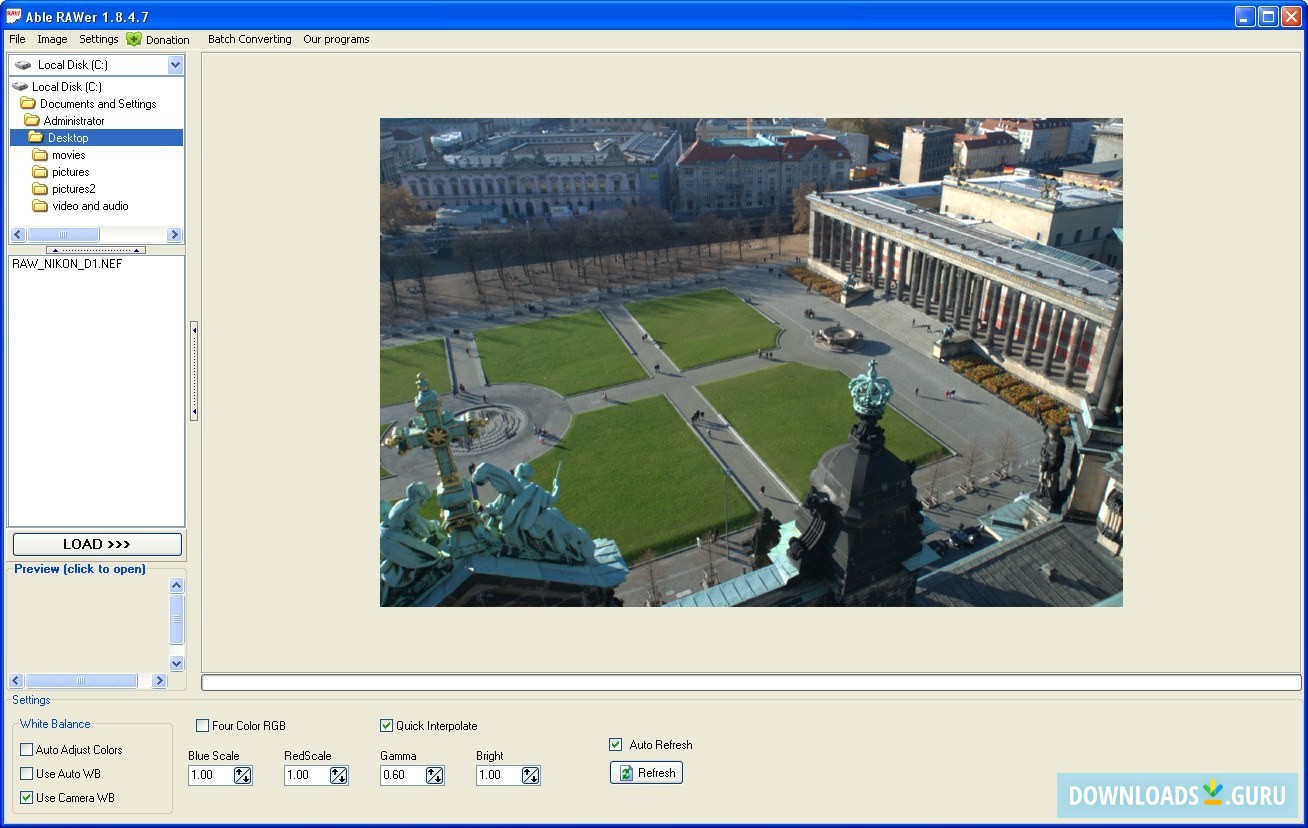Viewport: 1308px width, 828px height.
Task: Click the Able RAWer title bar icon
Action: click(14, 16)
